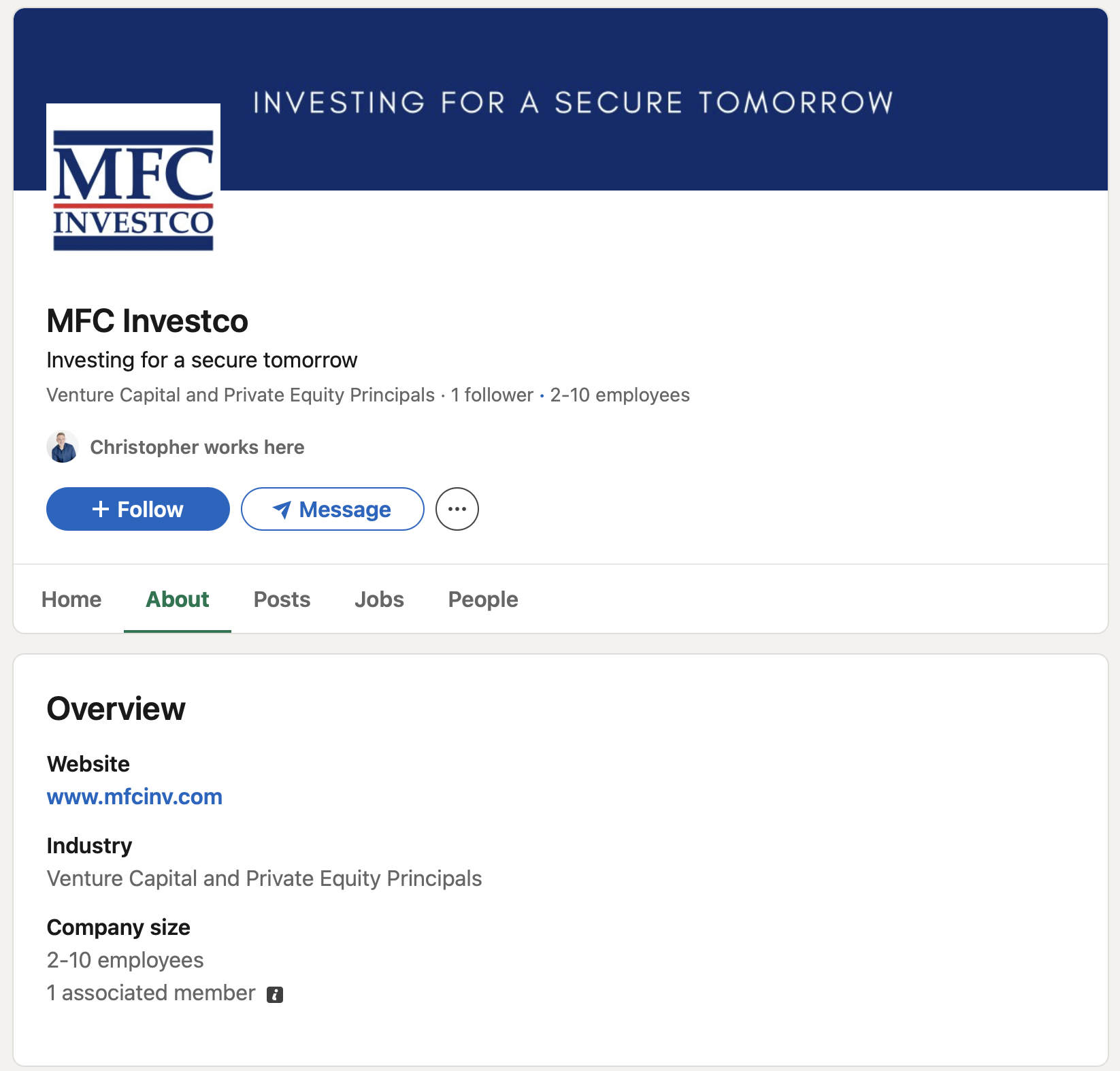Click the 1 follower count text

click(492, 395)
